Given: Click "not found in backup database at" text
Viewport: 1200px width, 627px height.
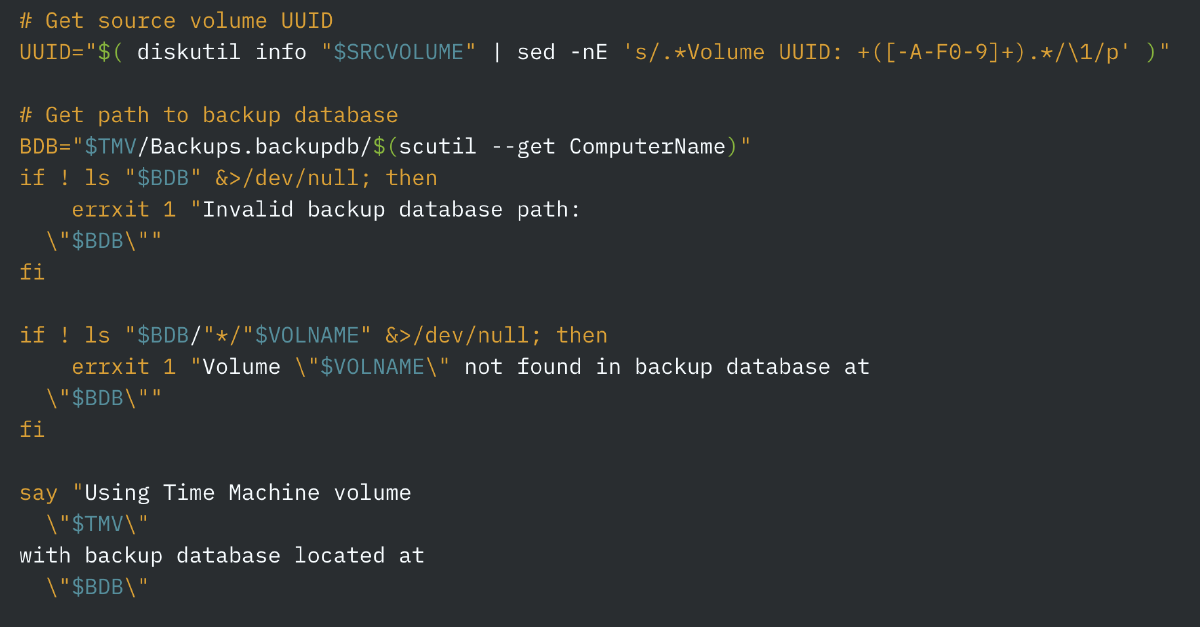Looking at the screenshot, I should (667, 367).
